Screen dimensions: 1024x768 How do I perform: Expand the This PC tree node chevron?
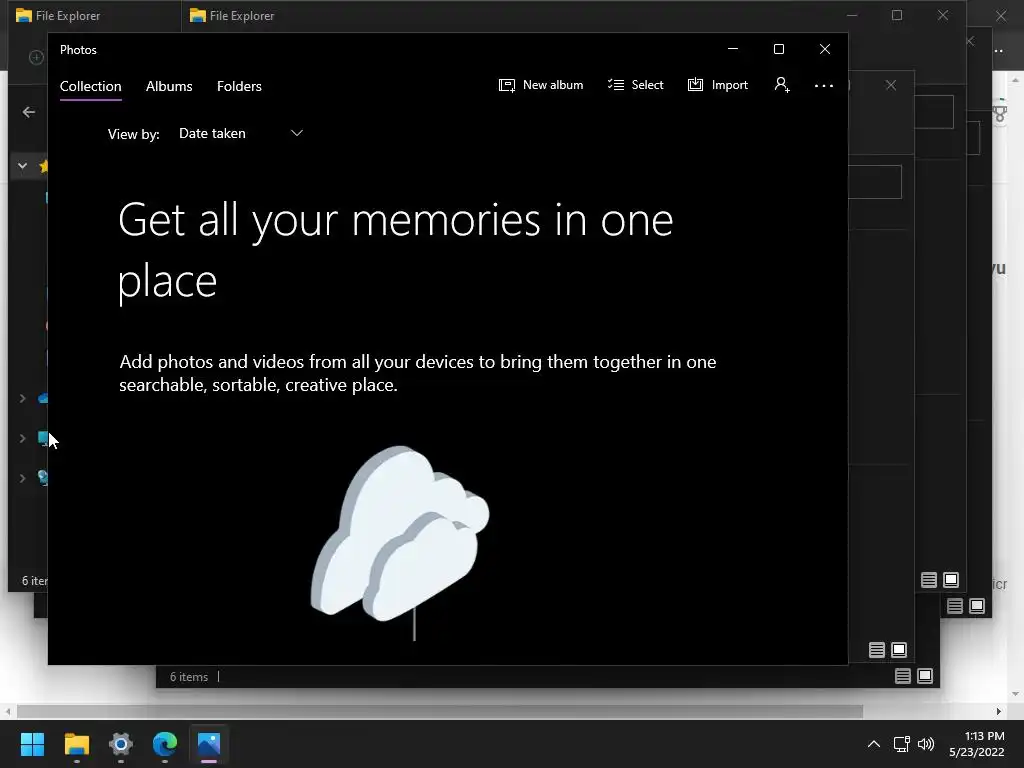pos(22,438)
